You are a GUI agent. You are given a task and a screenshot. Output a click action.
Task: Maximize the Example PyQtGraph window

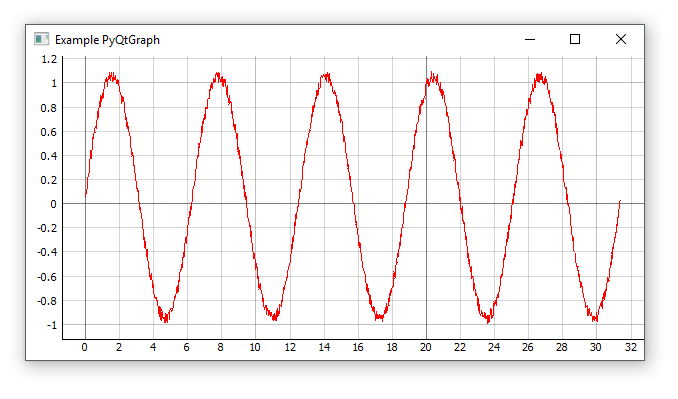(x=575, y=39)
